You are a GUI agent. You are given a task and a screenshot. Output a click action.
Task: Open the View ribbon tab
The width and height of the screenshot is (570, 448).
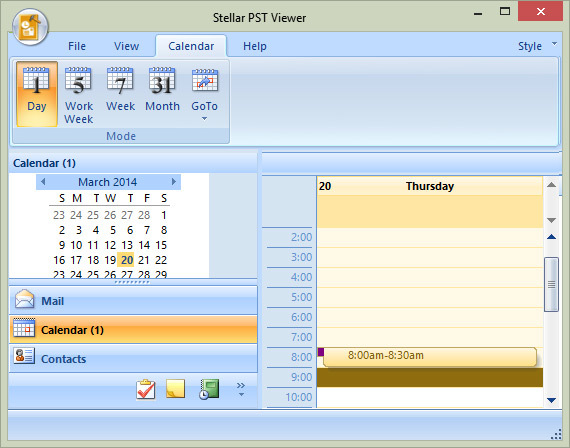(127, 46)
